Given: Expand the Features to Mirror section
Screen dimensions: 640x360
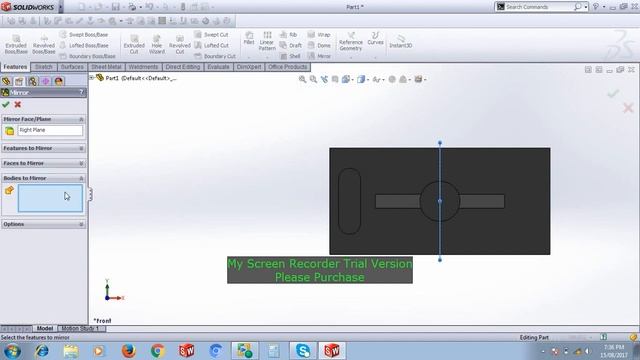Looking at the screenshot, I should (81, 149).
